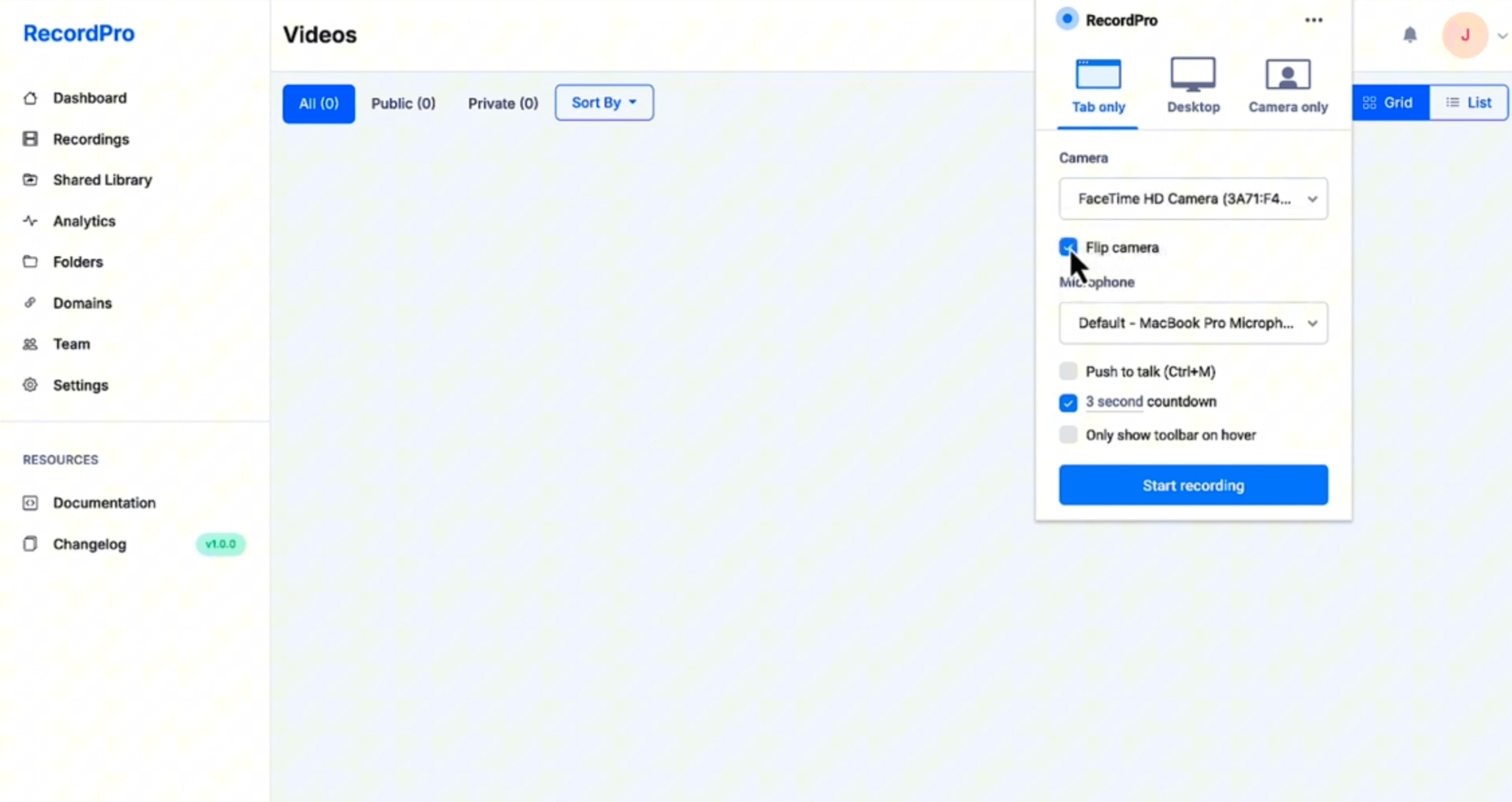Disable the 3 second countdown checkbox

click(x=1068, y=403)
